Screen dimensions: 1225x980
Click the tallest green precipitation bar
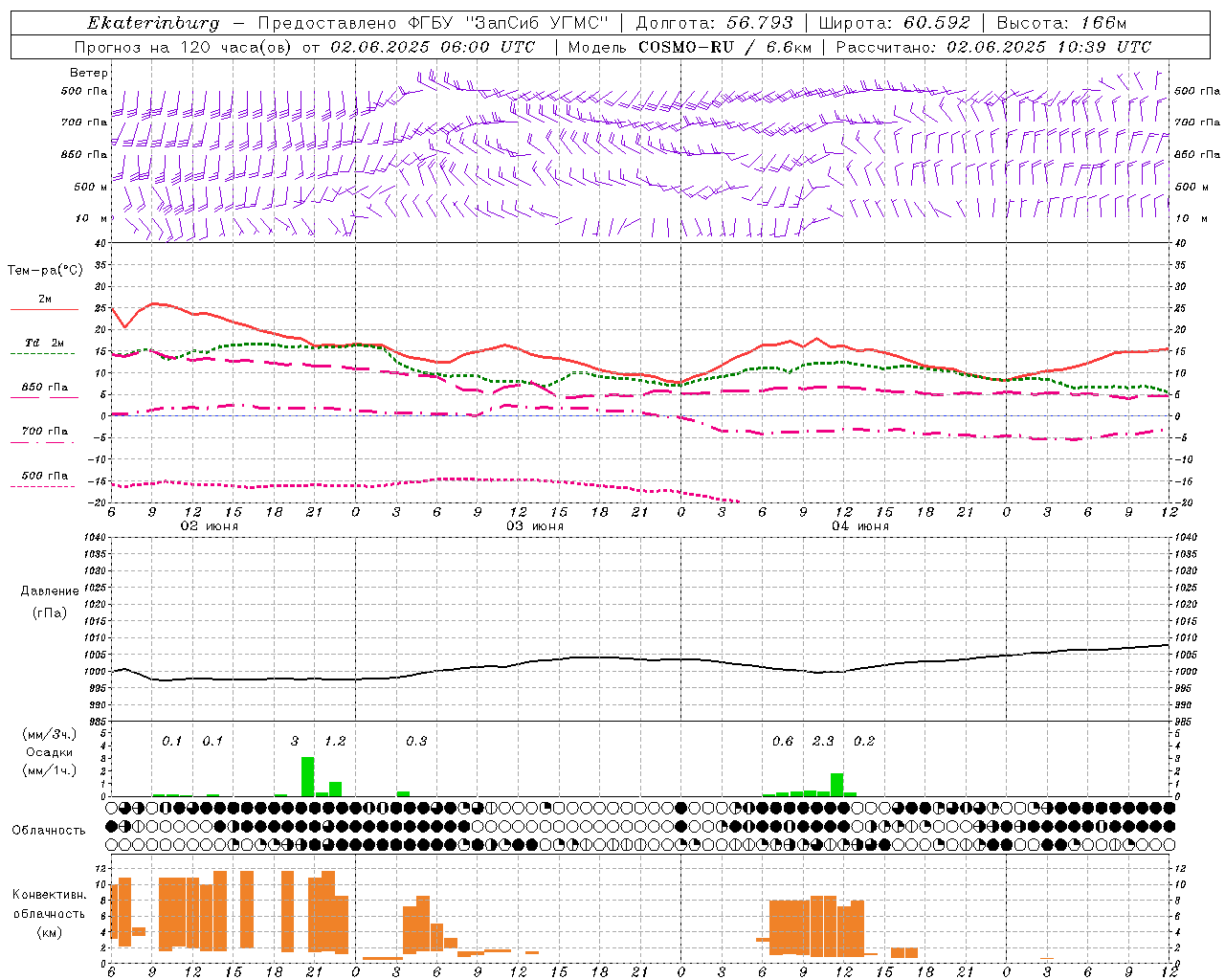pyautogui.click(x=308, y=776)
